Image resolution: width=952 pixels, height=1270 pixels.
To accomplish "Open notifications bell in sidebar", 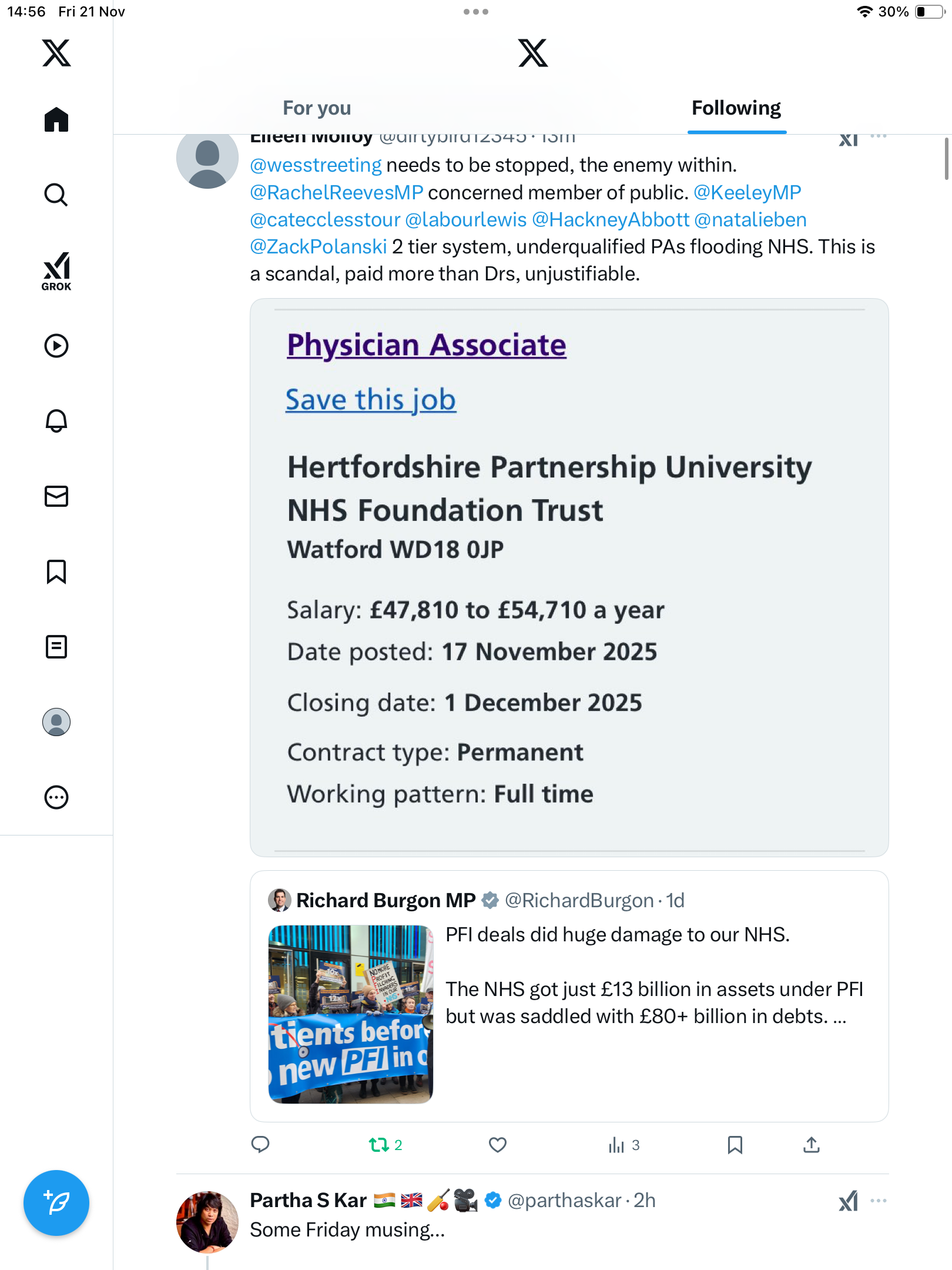I will pos(56,421).
